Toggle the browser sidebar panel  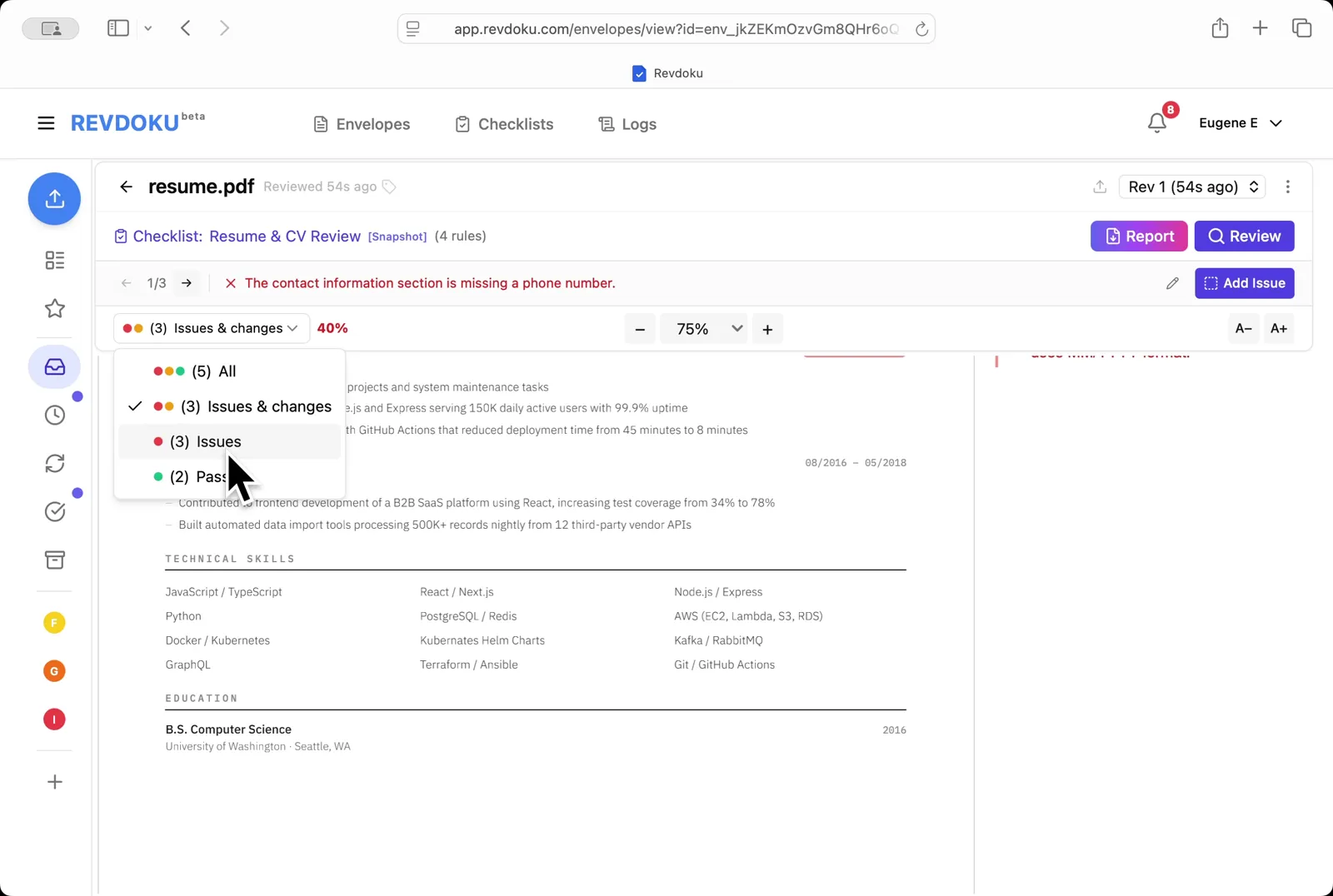click(117, 27)
